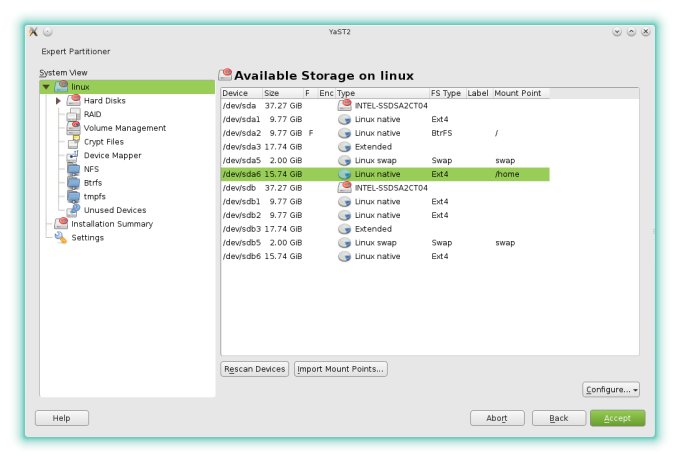The image size is (680, 462).
Task: Click the partition icon in /dev/sda1 row
Action: coord(344,119)
